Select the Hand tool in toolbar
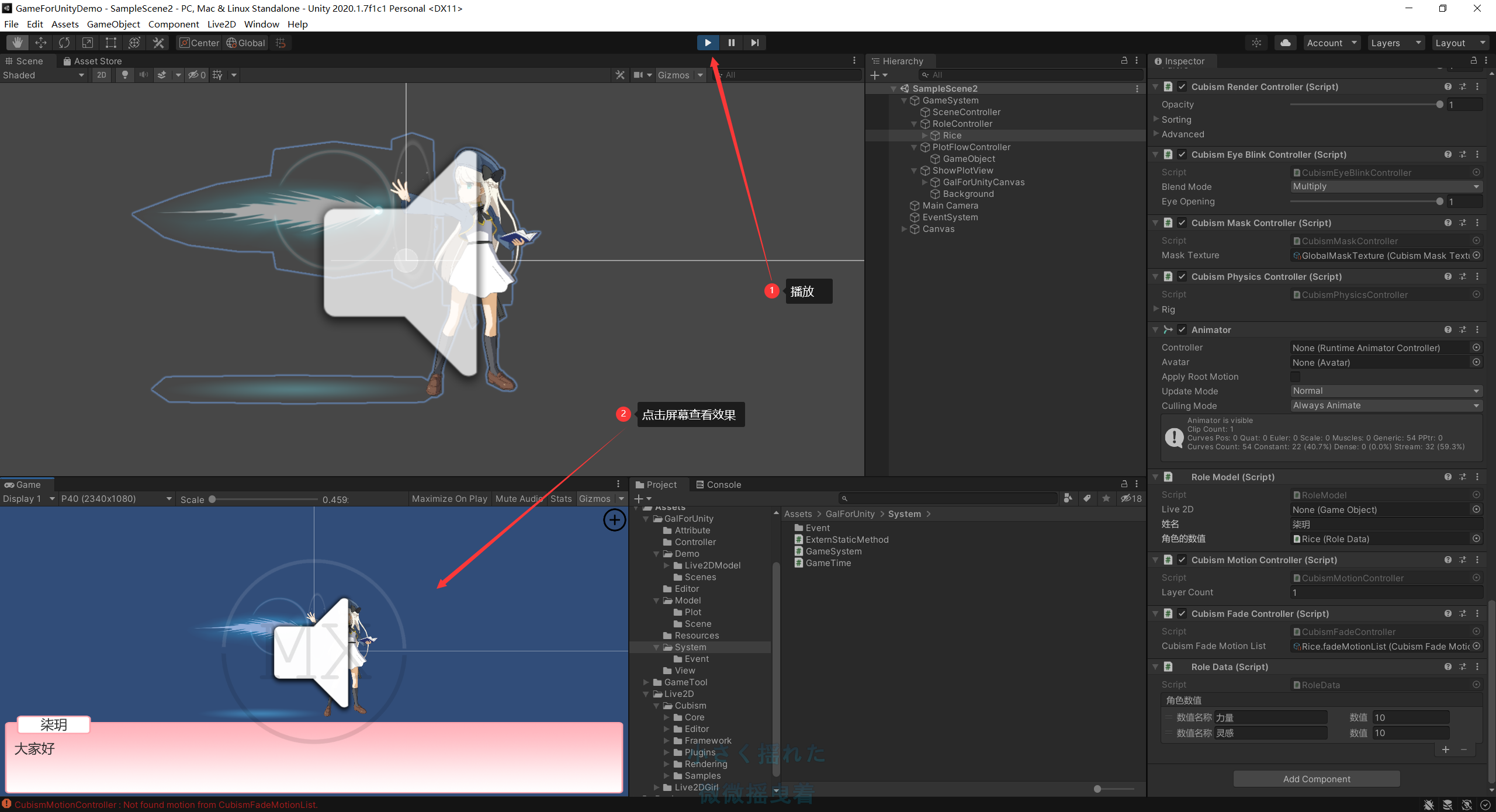 click(x=18, y=43)
